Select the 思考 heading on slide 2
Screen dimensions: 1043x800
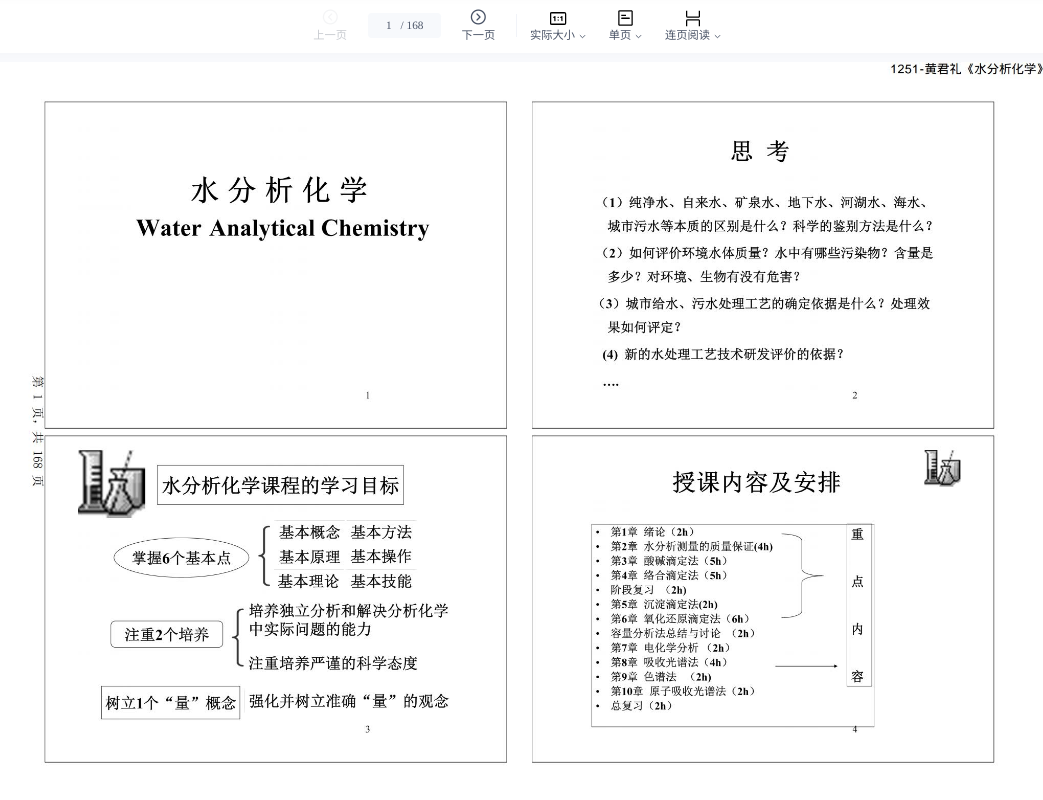pyautogui.click(x=760, y=152)
